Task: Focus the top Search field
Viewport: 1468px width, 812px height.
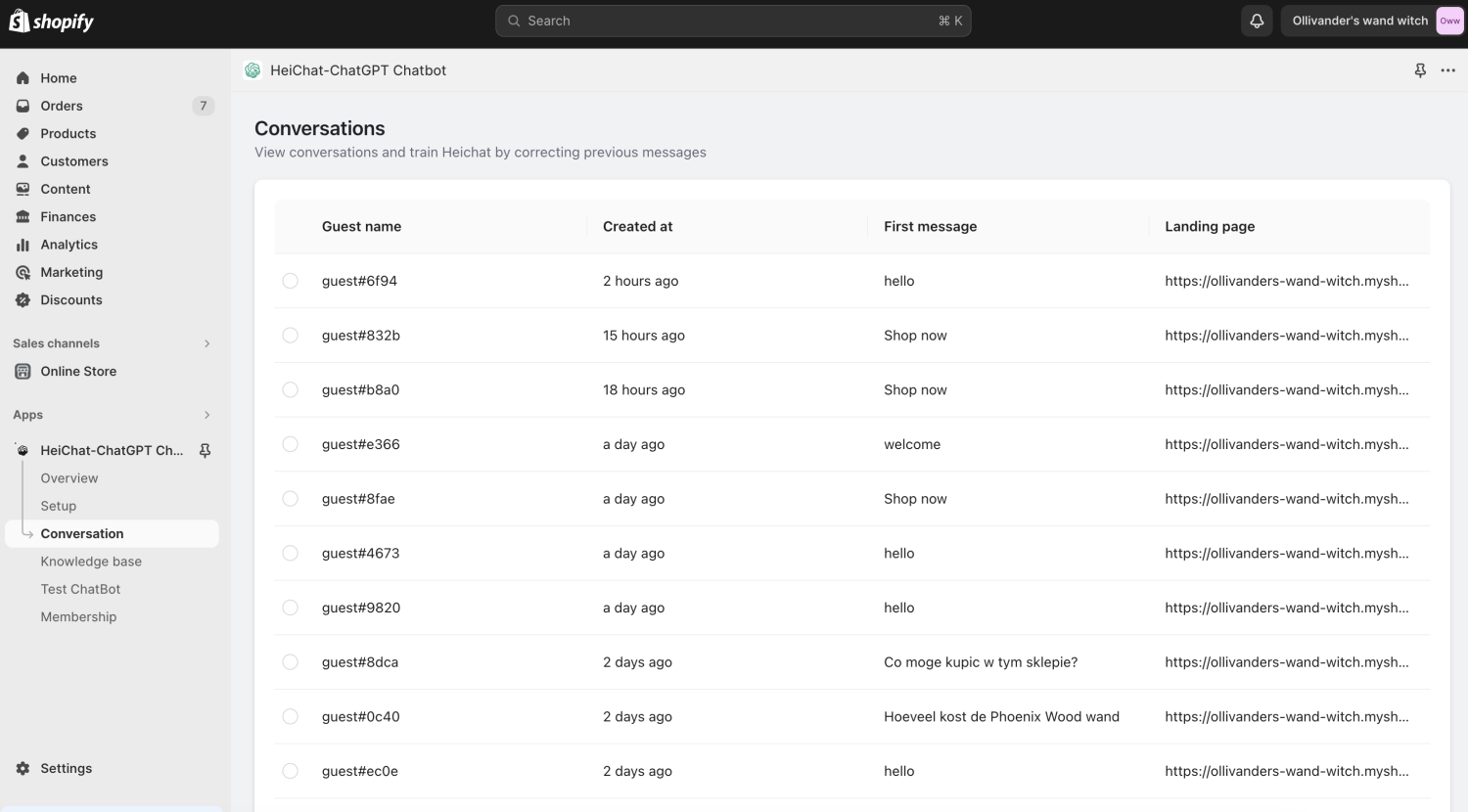Action: [733, 21]
